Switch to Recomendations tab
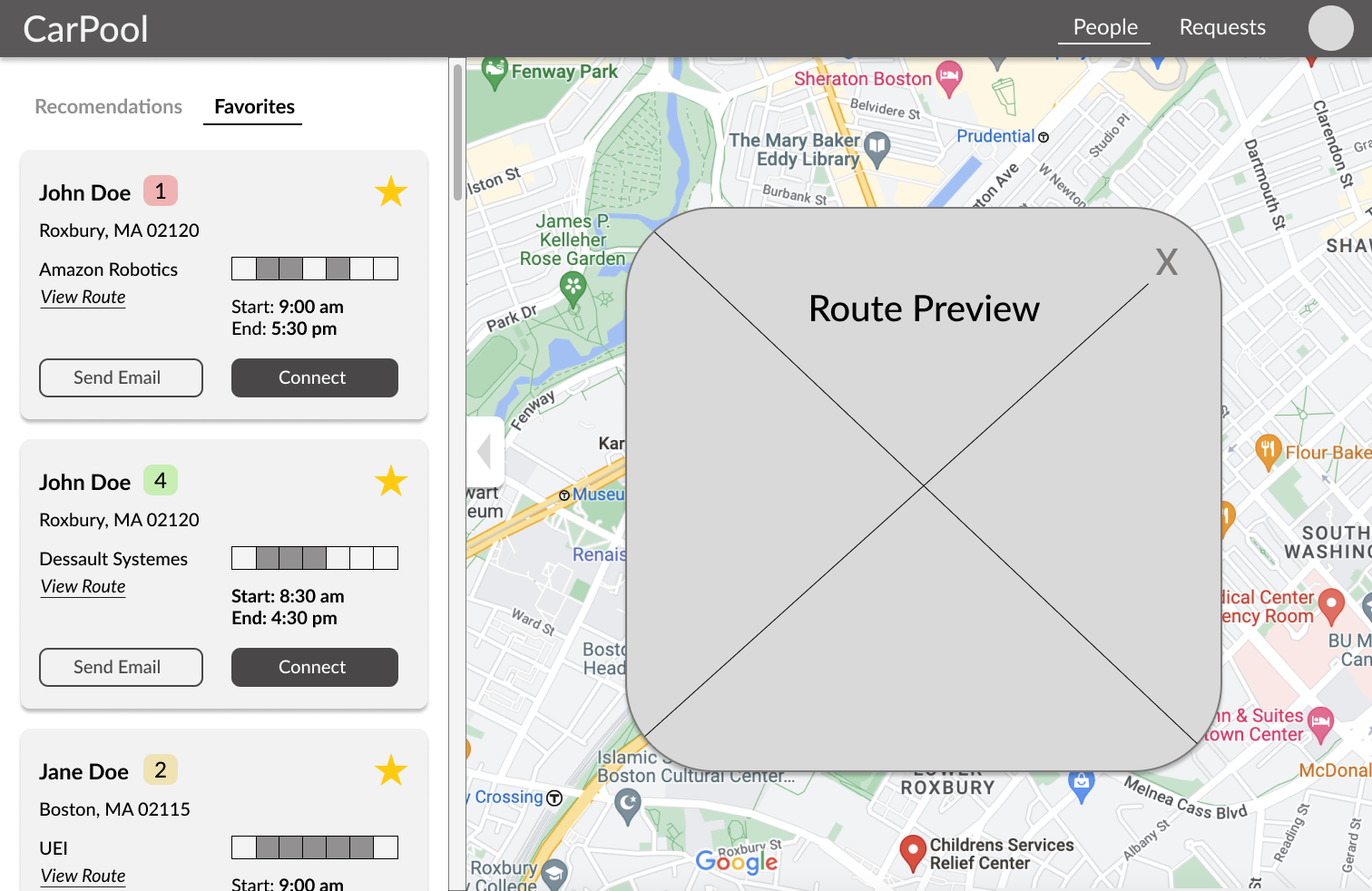Image resolution: width=1372 pixels, height=891 pixels. (109, 106)
